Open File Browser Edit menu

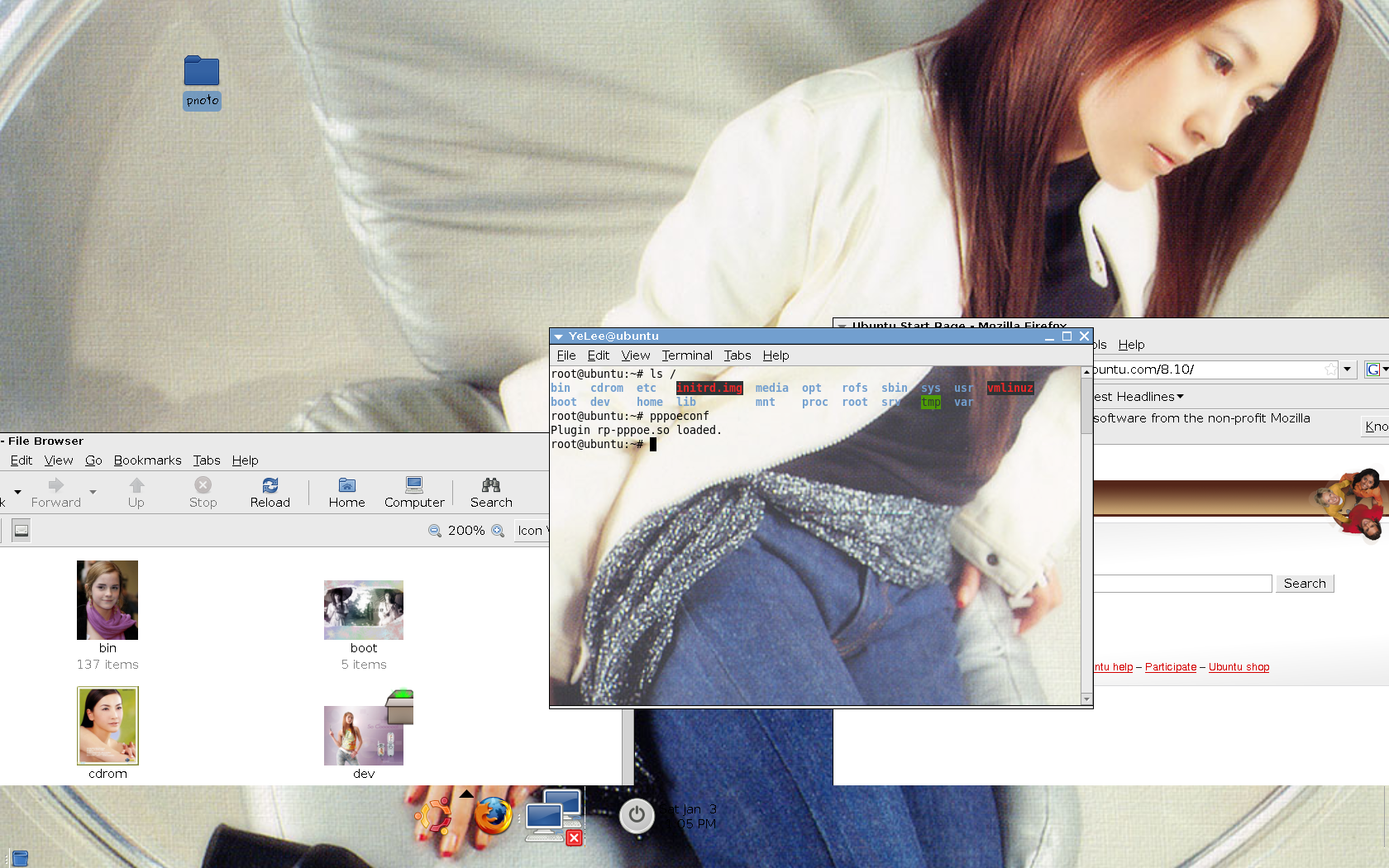(21, 460)
